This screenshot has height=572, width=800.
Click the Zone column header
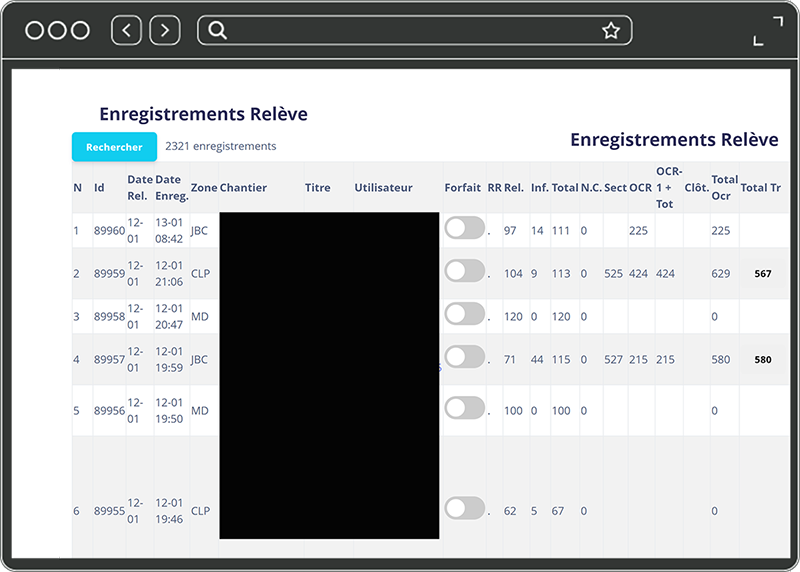tap(204, 188)
